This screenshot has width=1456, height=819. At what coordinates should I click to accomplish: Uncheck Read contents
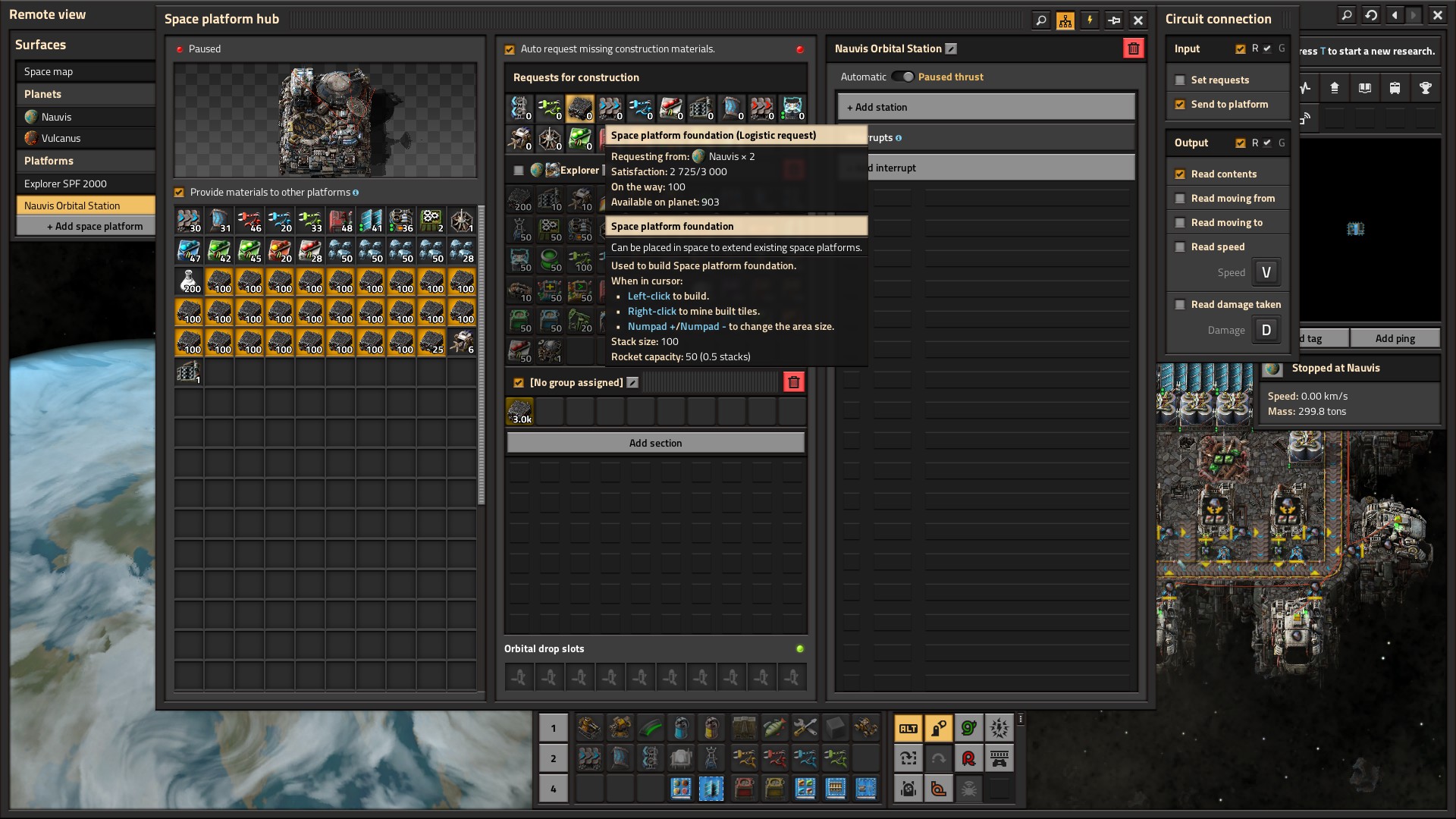(x=1180, y=174)
